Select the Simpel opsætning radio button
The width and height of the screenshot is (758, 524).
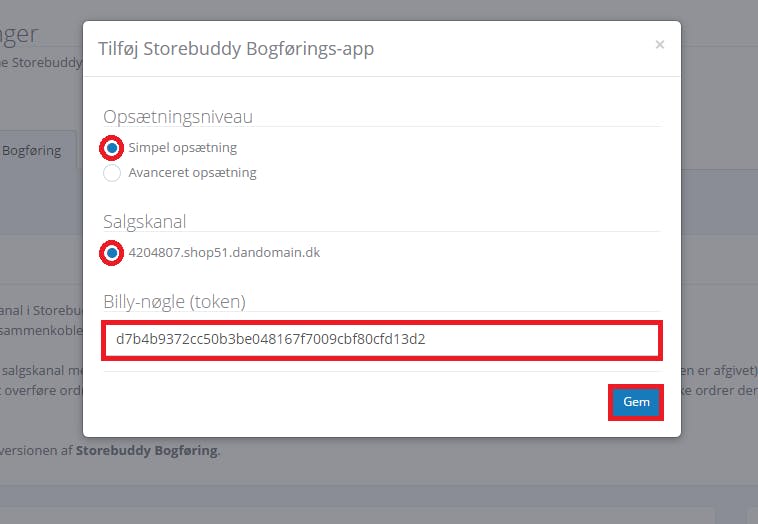point(112,148)
